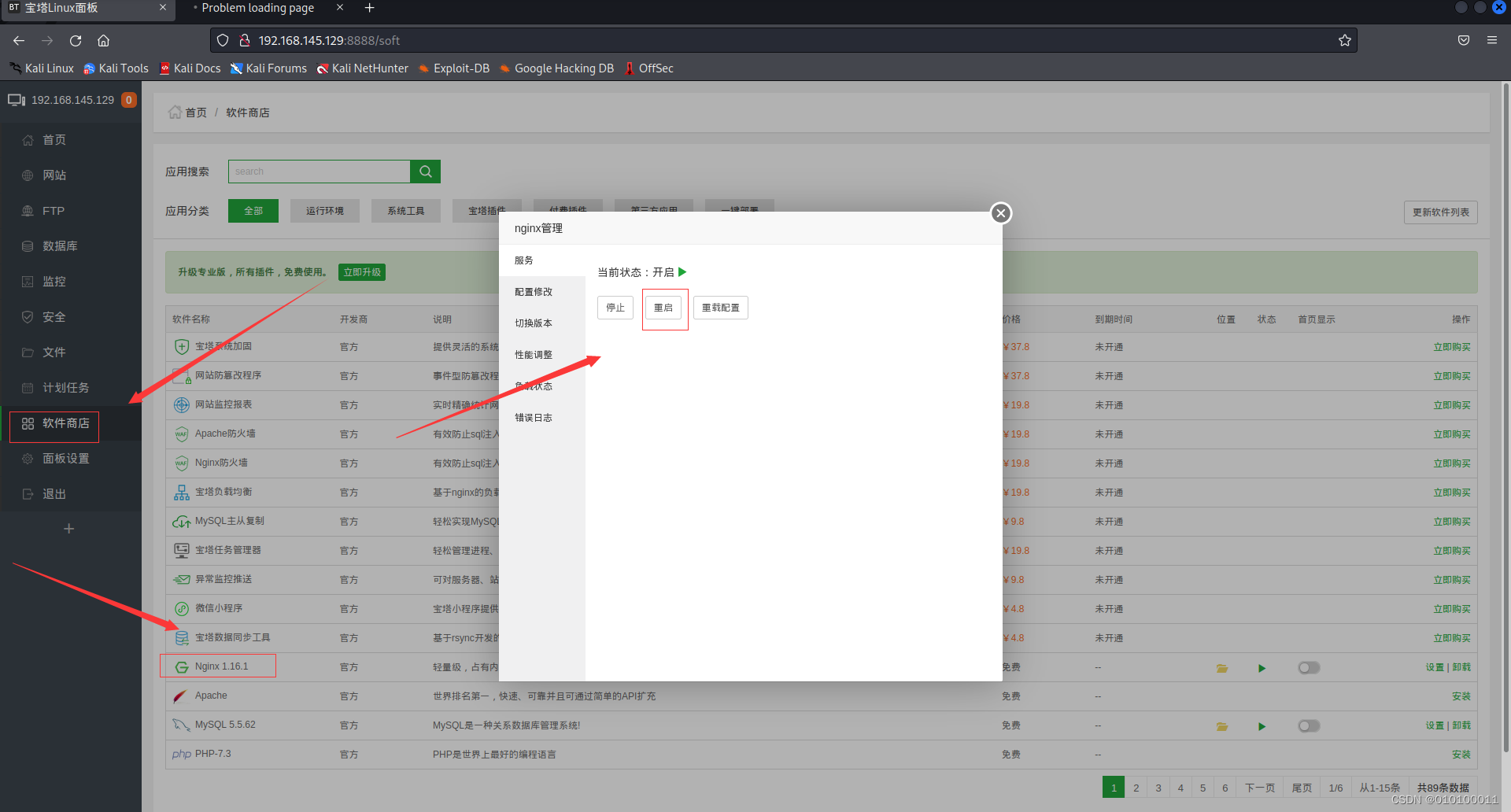Click 卸载 in the Nginx row

(x=1461, y=667)
